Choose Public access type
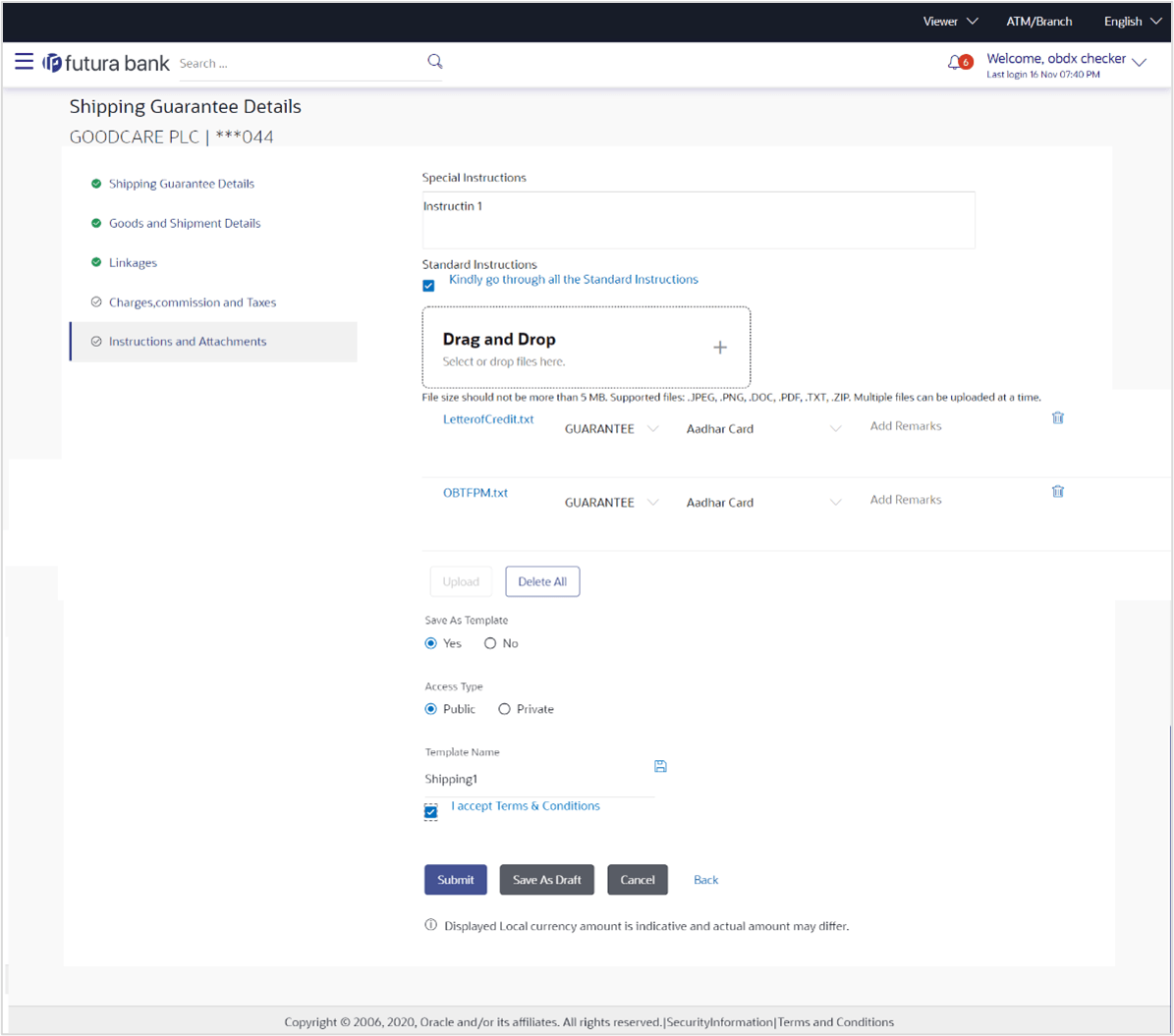Screen dimensions: 1174x1036 point(430,709)
